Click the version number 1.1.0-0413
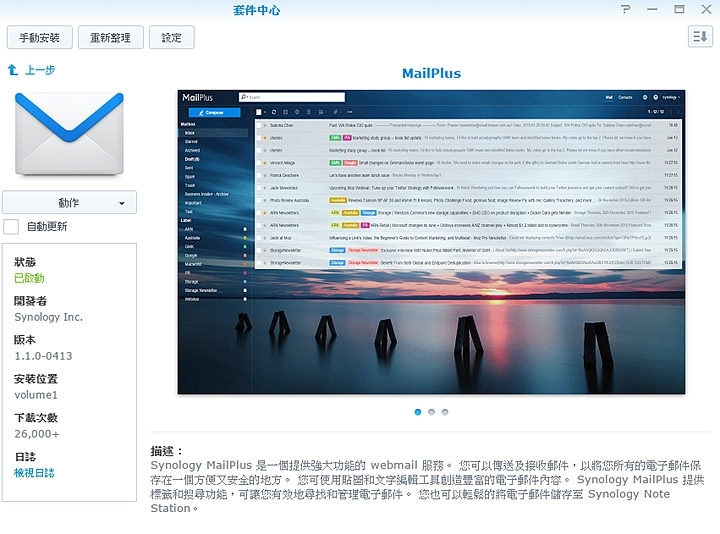 click(x=43, y=356)
